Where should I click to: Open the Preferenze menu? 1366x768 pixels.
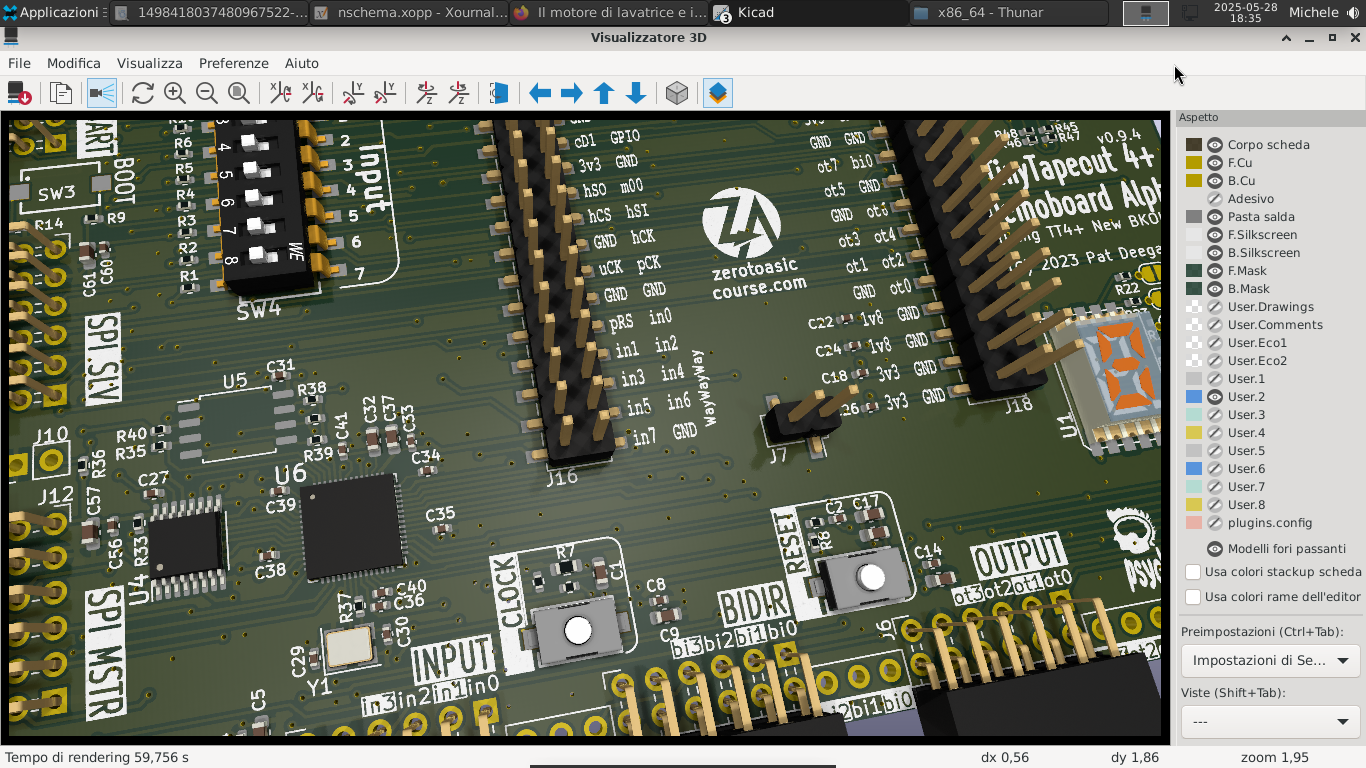tap(233, 63)
